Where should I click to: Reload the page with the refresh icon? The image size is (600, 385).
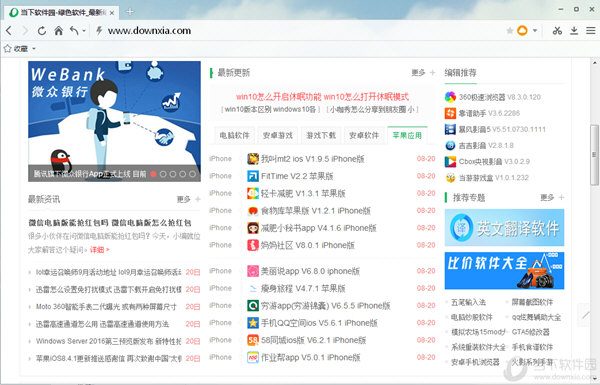click(42, 31)
